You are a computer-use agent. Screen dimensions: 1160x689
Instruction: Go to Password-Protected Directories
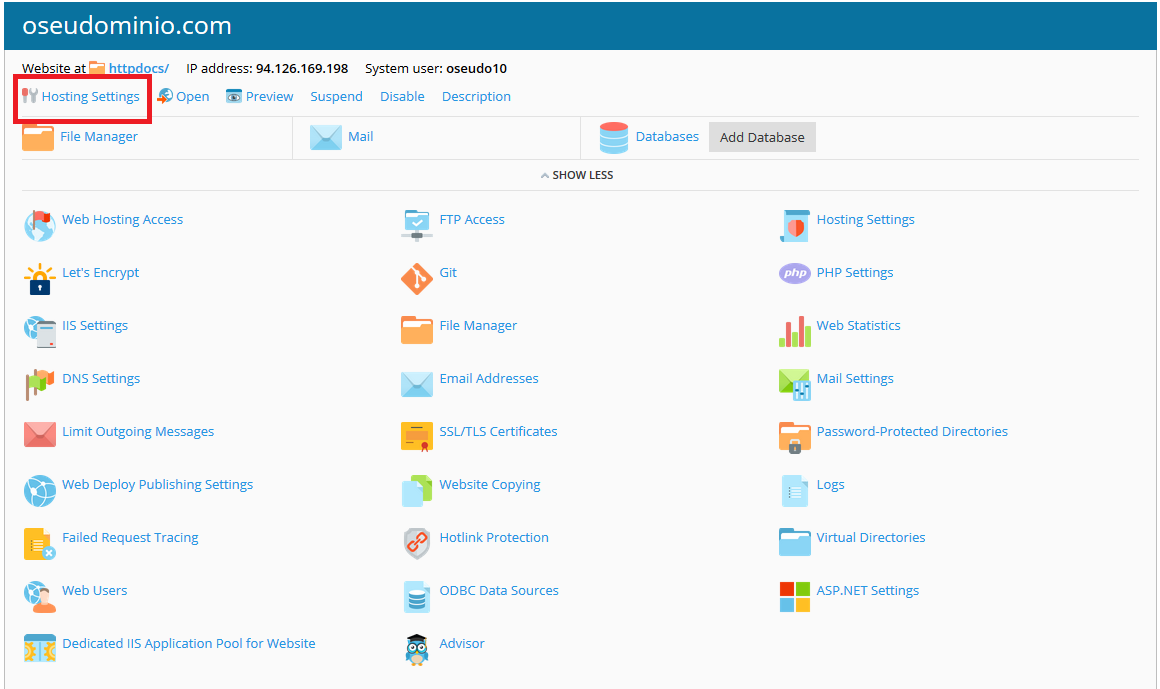911,432
